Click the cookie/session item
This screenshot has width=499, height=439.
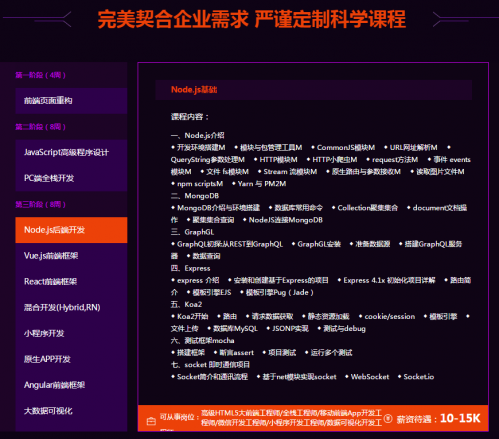[x=390, y=317]
